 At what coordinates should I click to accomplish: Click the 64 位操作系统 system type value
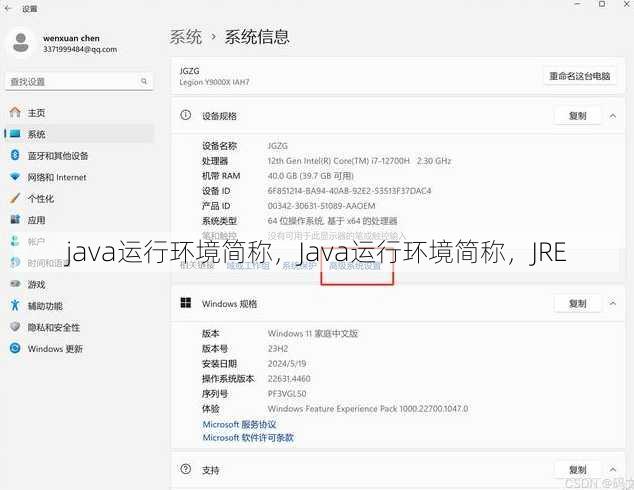coord(332,221)
